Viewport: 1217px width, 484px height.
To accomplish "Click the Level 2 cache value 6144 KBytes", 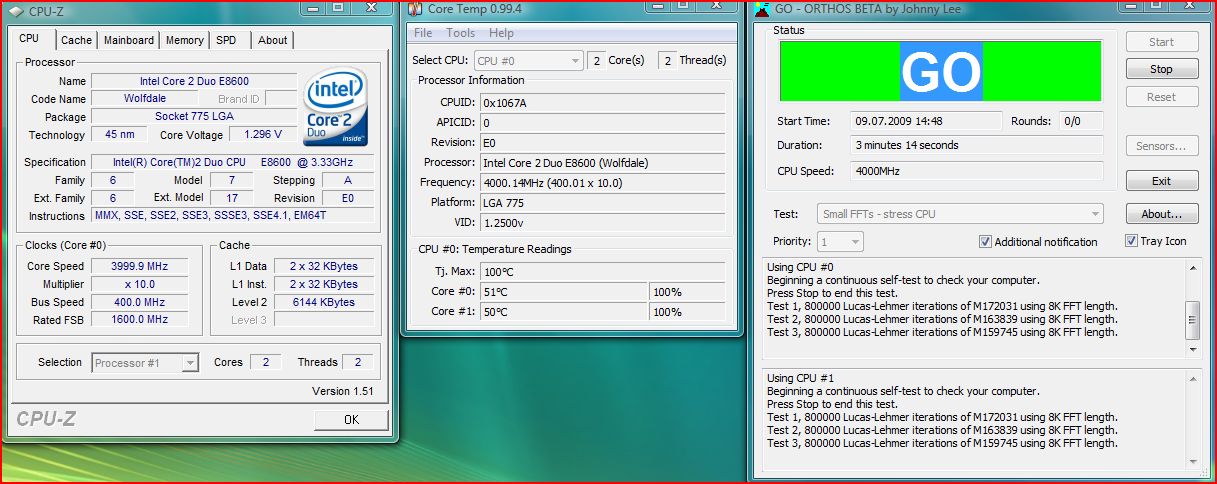I will (x=324, y=302).
